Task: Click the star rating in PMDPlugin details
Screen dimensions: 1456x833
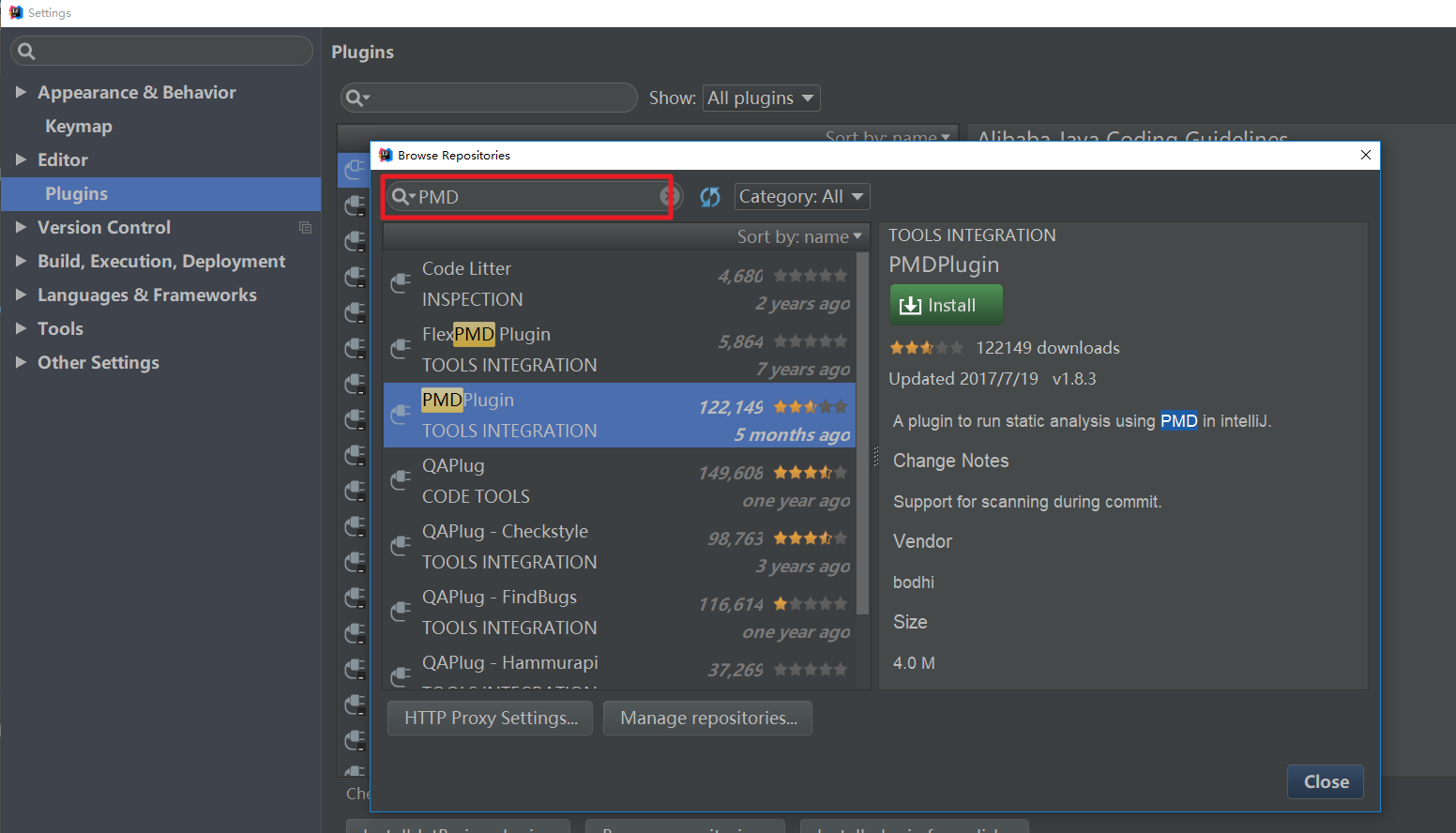Action: point(926,348)
